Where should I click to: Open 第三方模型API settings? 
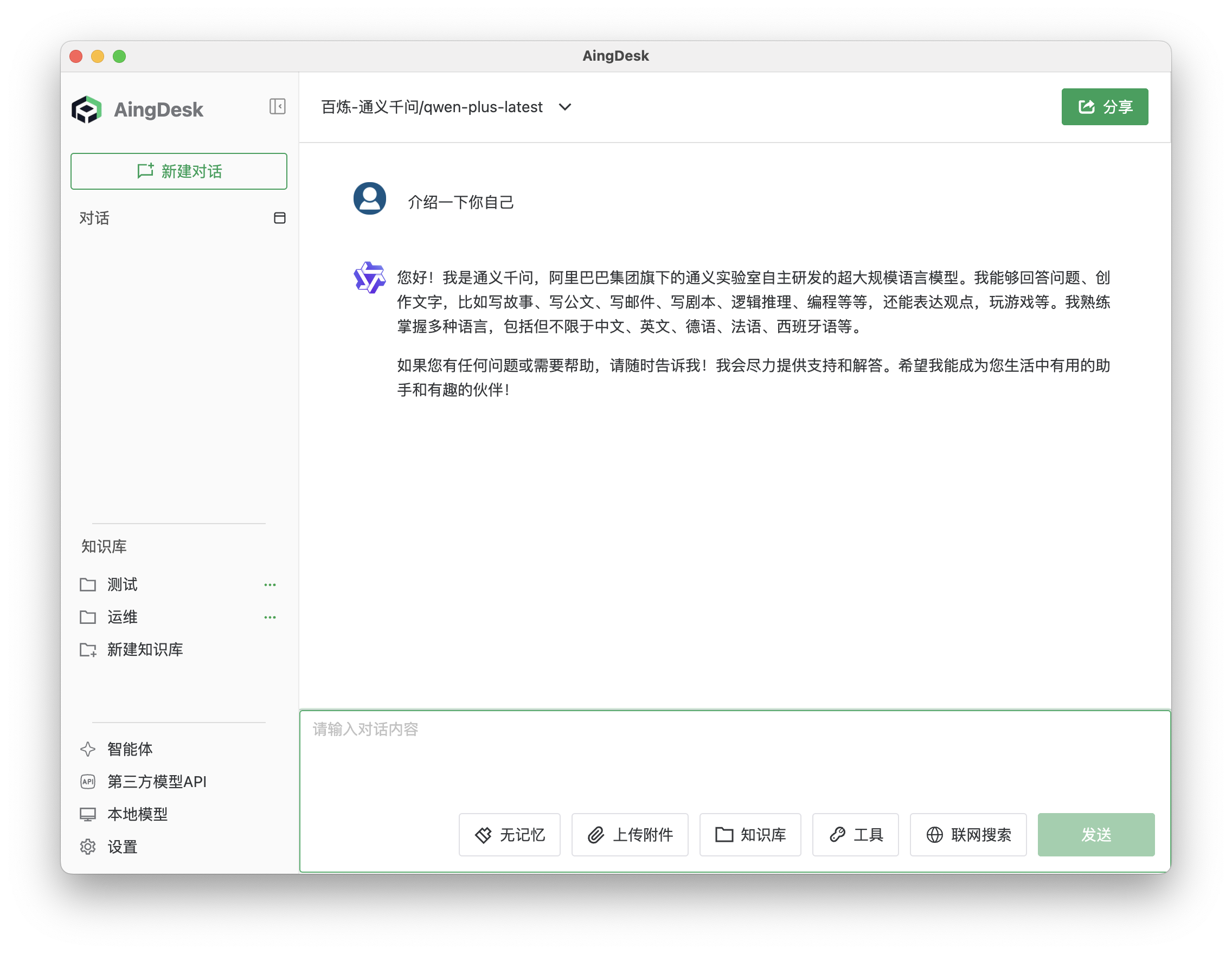[157, 782]
